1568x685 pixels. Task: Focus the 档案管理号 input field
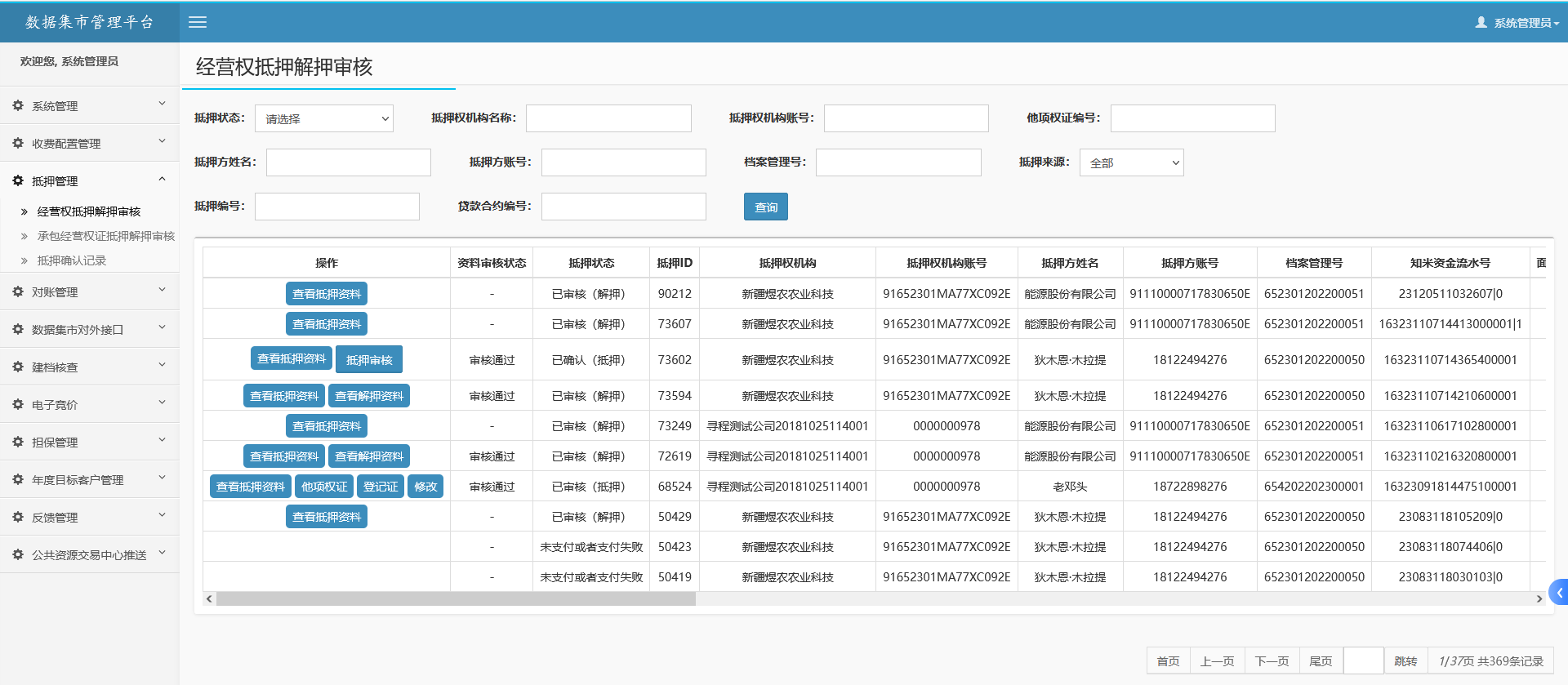coord(898,162)
